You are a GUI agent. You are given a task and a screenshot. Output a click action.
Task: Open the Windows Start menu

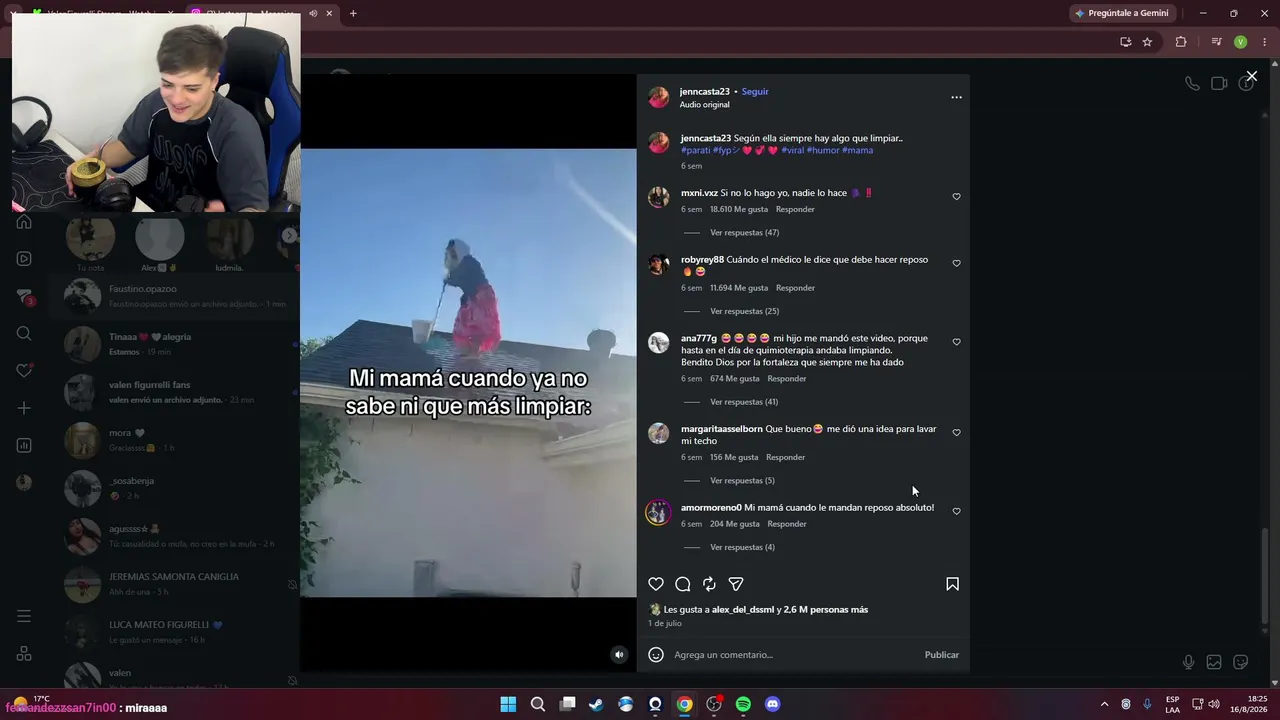point(508,704)
